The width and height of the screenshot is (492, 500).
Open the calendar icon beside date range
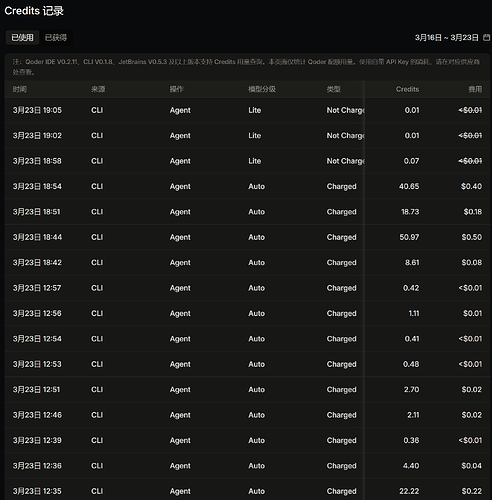coord(486,37)
